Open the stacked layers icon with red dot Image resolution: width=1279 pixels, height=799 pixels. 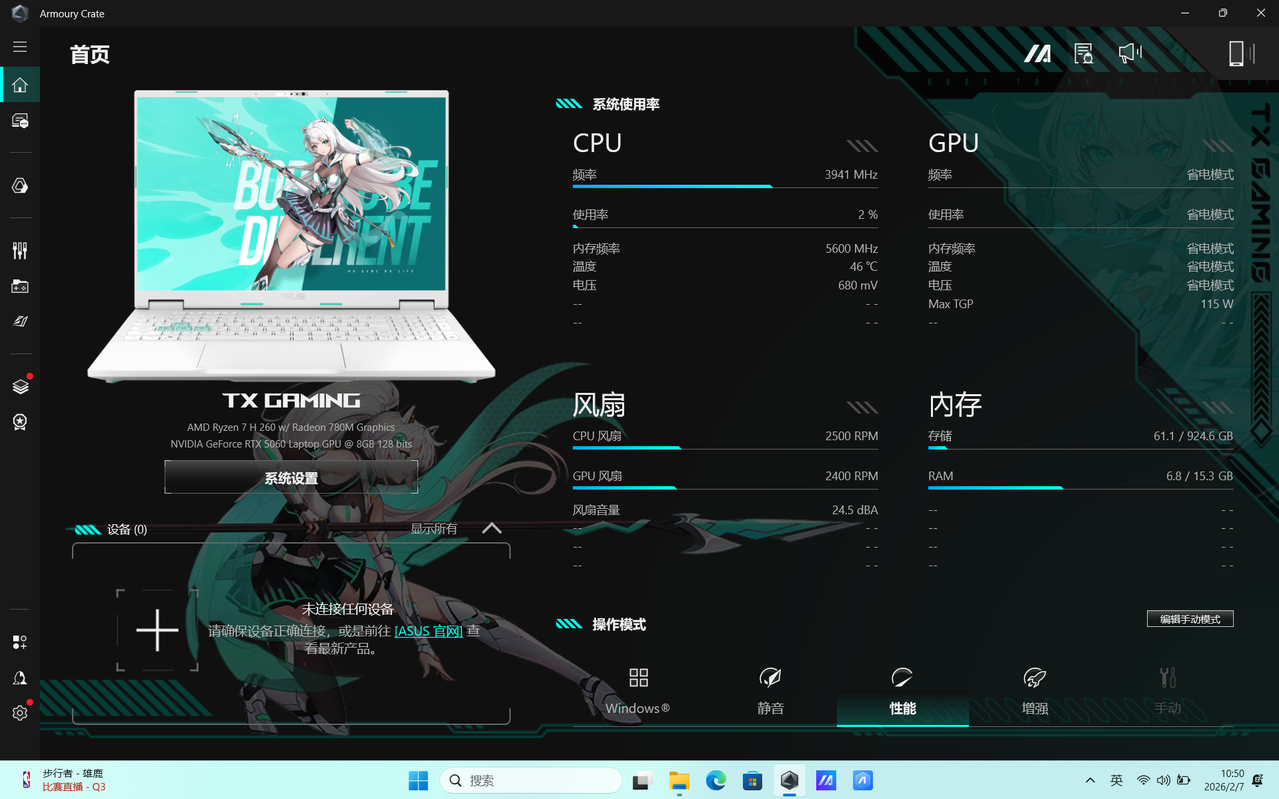click(20, 386)
